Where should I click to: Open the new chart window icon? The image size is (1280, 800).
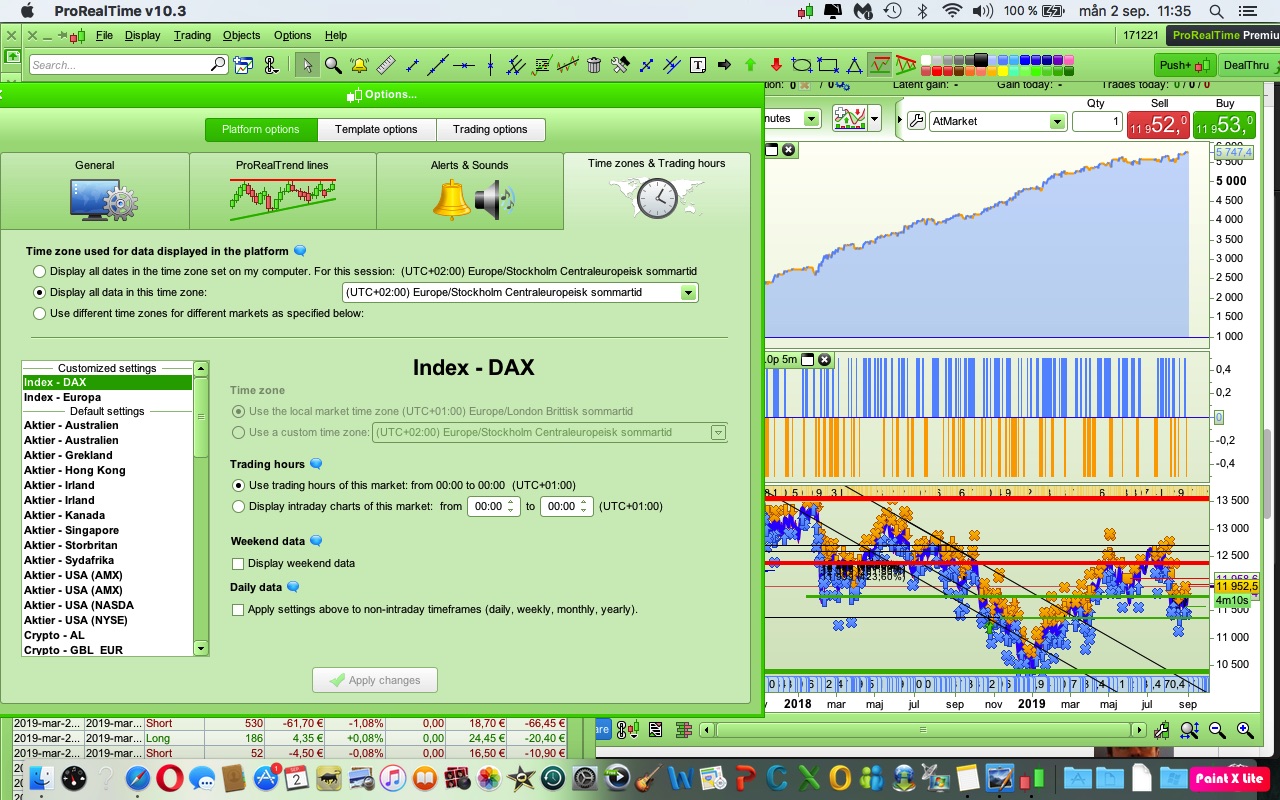244,65
